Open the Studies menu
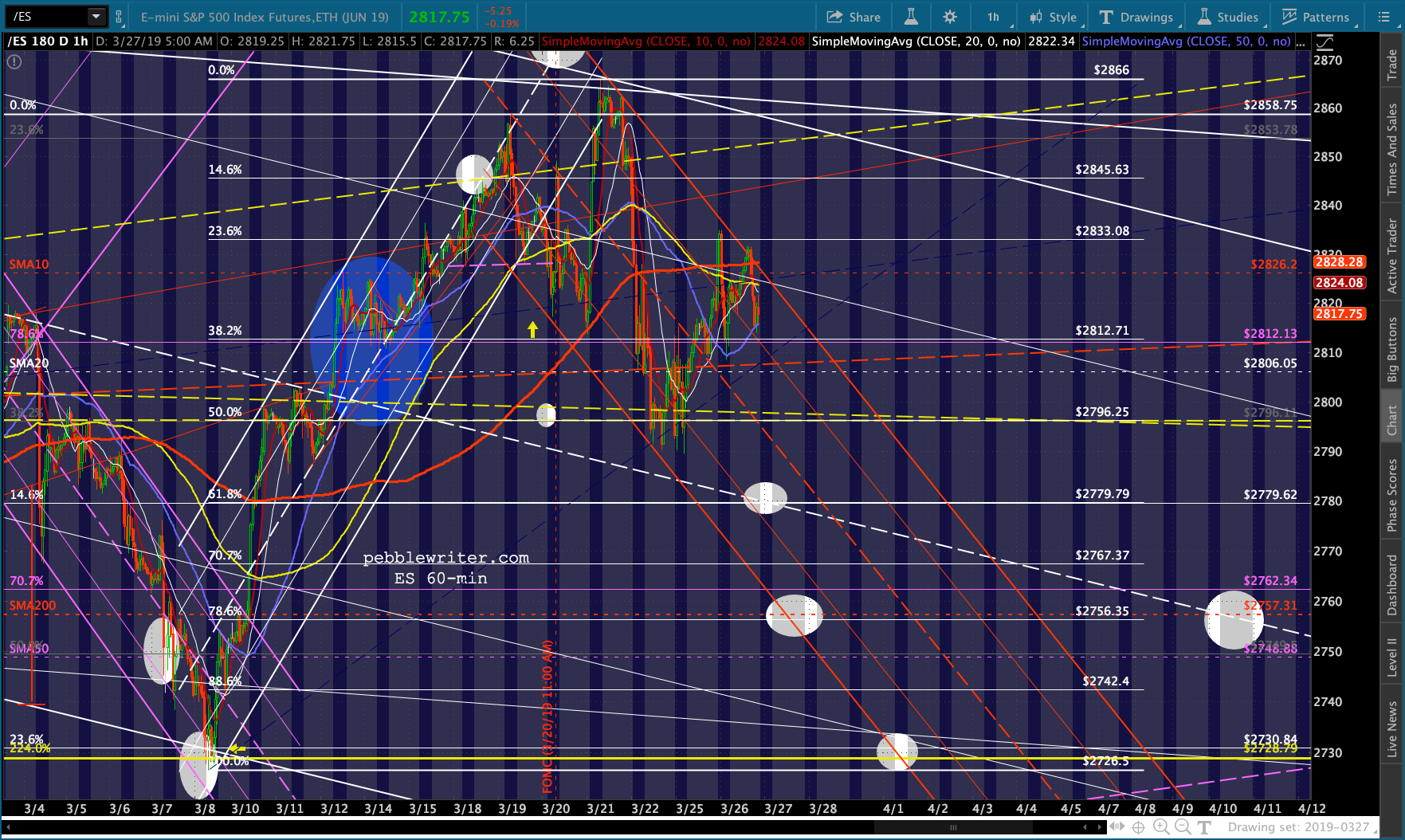The height and width of the screenshot is (840, 1405). pyautogui.click(x=1228, y=17)
